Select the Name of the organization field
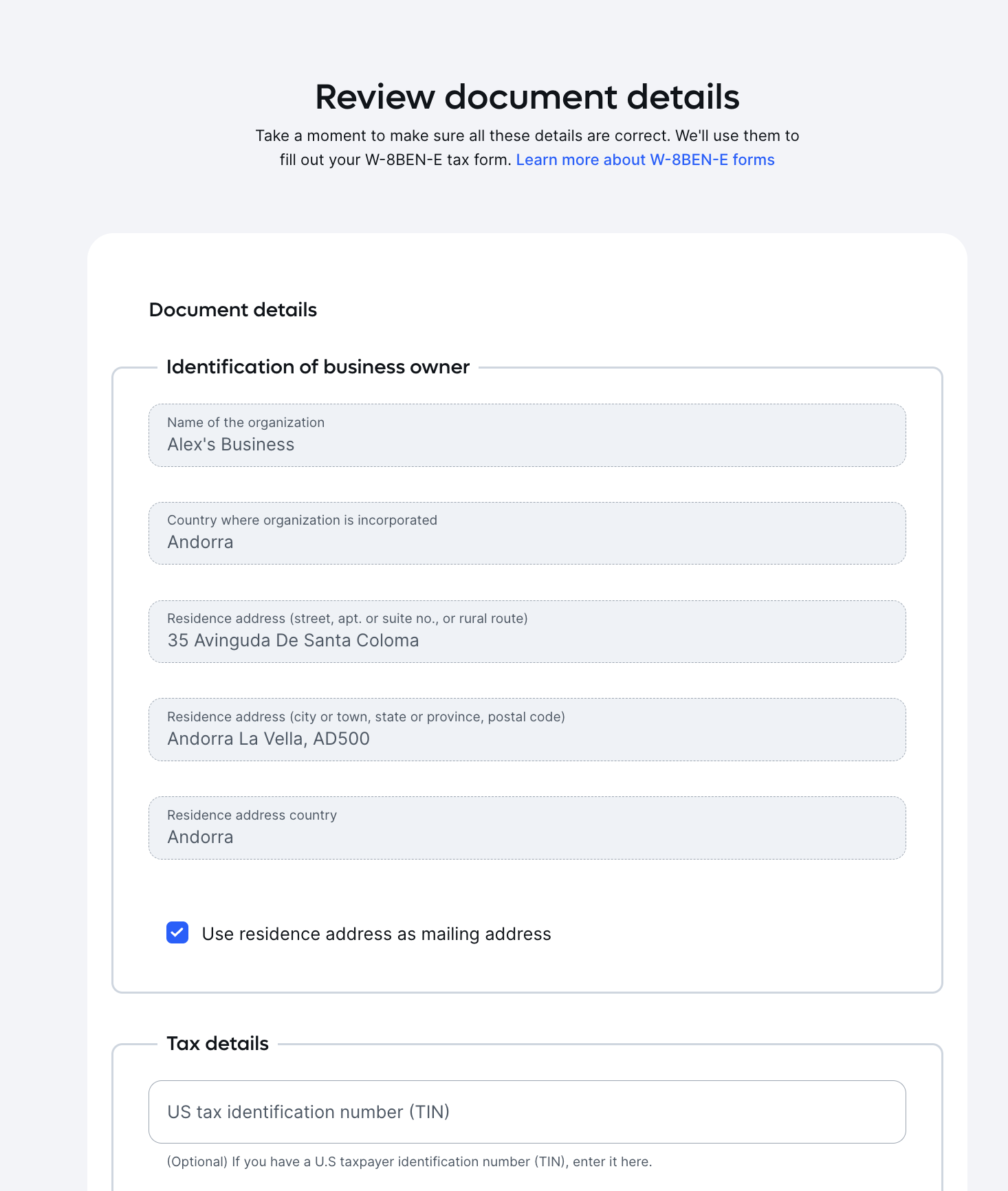 pos(527,435)
